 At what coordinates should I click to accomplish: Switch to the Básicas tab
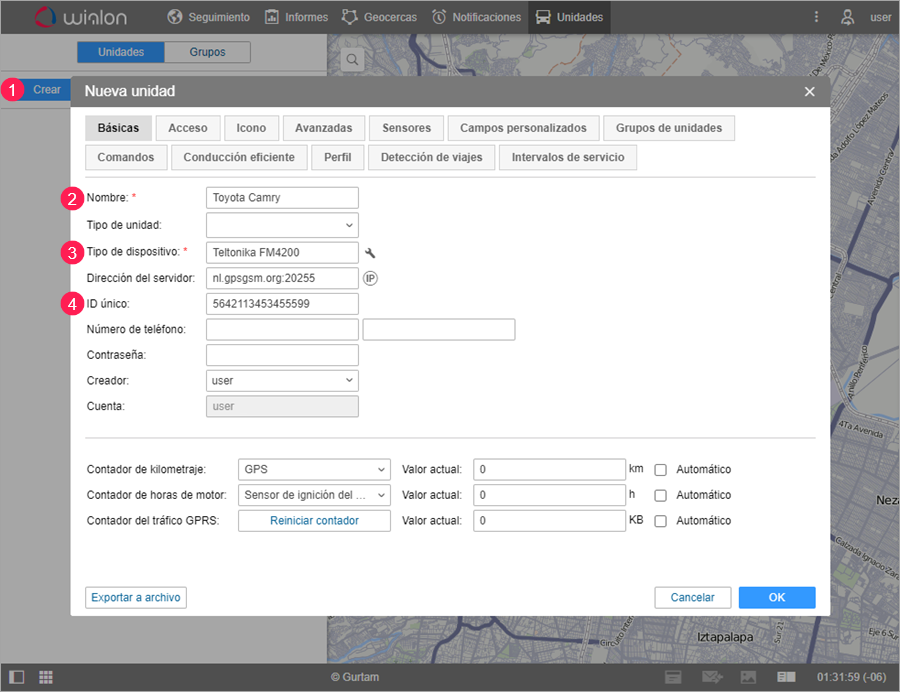pyautogui.click(x=118, y=128)
